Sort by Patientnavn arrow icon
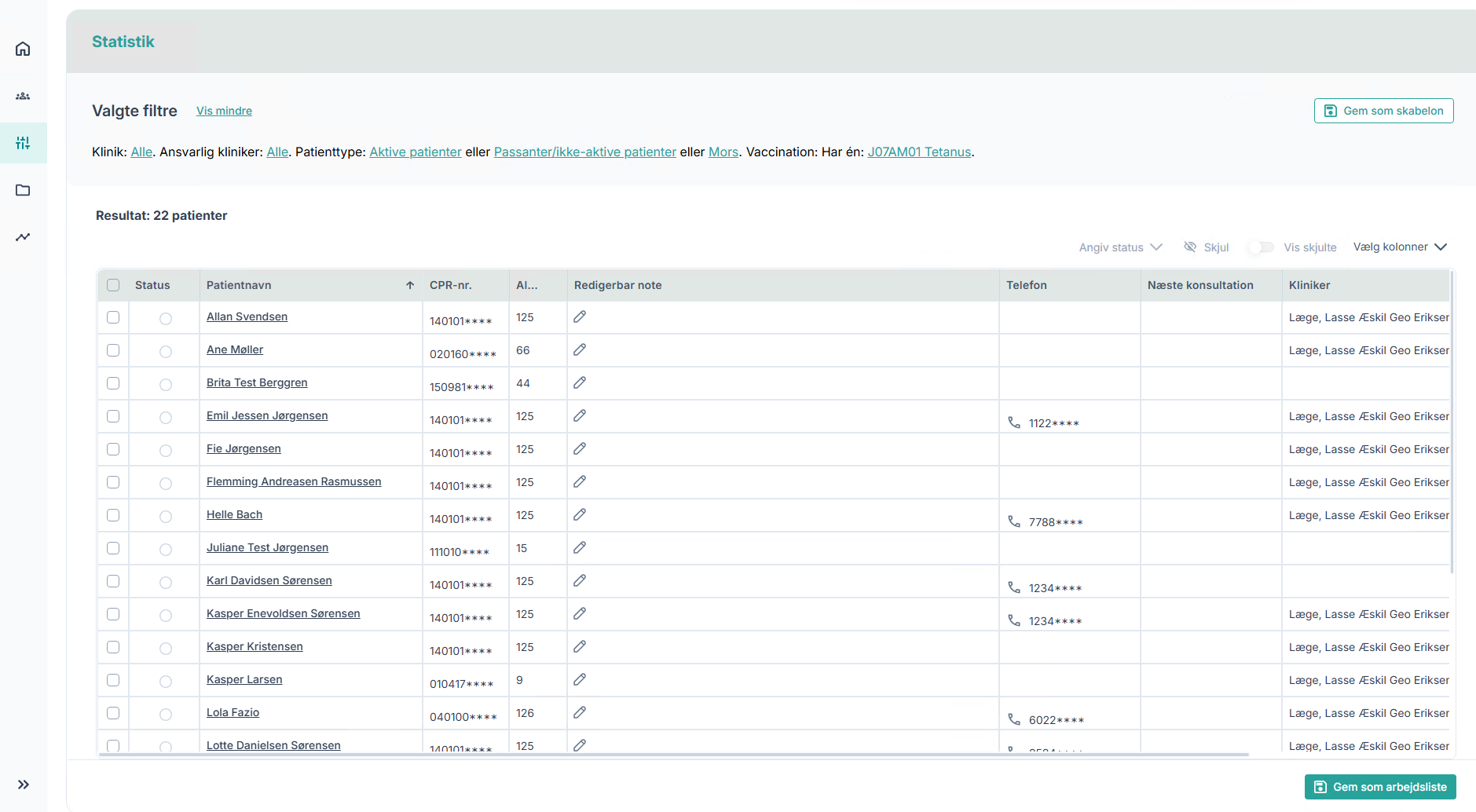This screenshot has width=1476, height=812. click(x=410, y=285)
